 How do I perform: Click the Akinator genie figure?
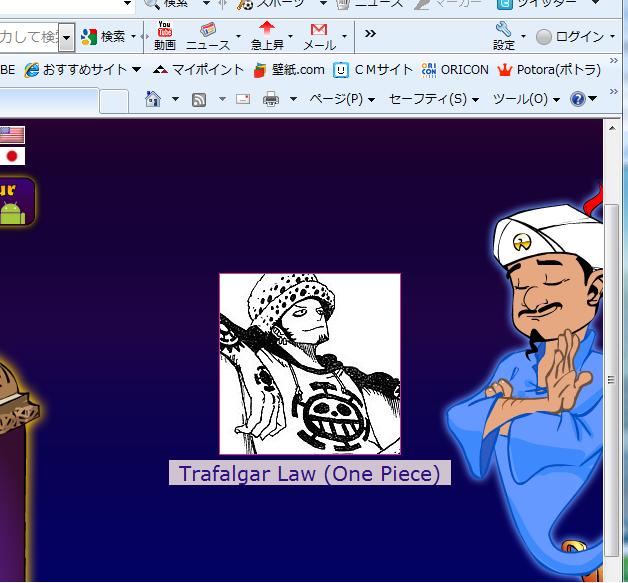tap(525, 380)
